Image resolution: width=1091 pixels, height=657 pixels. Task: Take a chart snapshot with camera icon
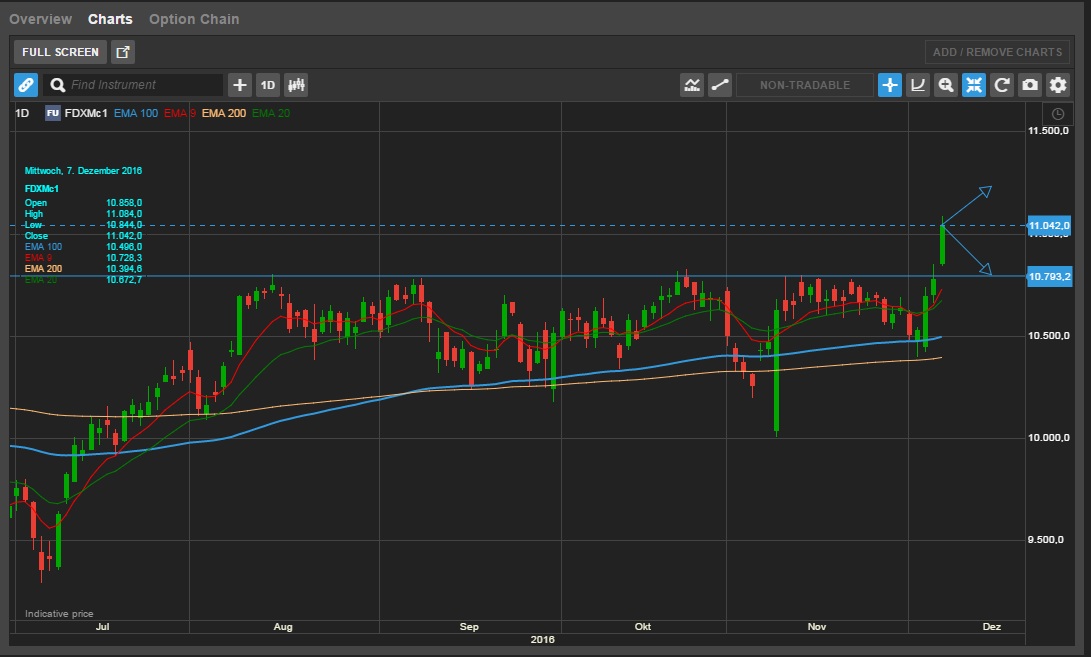coord(1029,85)
